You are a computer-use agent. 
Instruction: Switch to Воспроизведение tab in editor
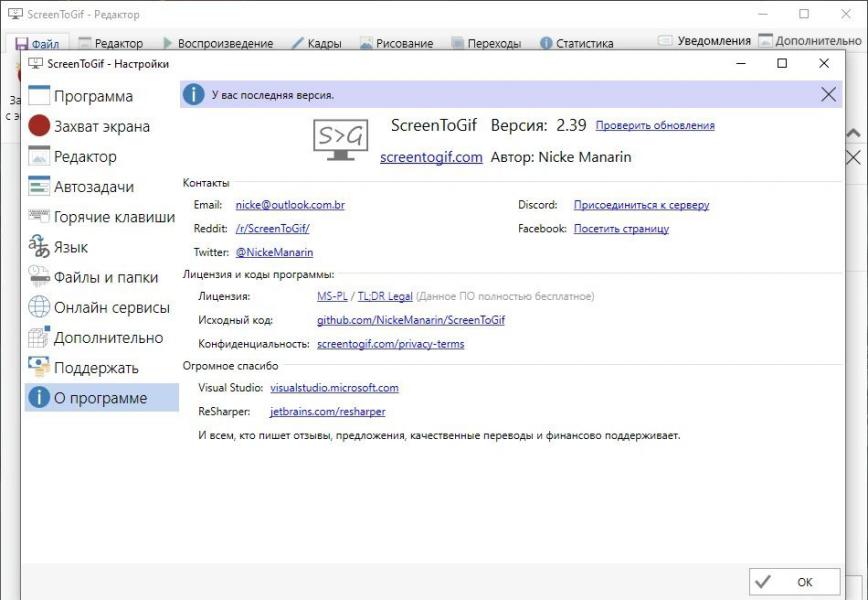(x=218, y=43)
